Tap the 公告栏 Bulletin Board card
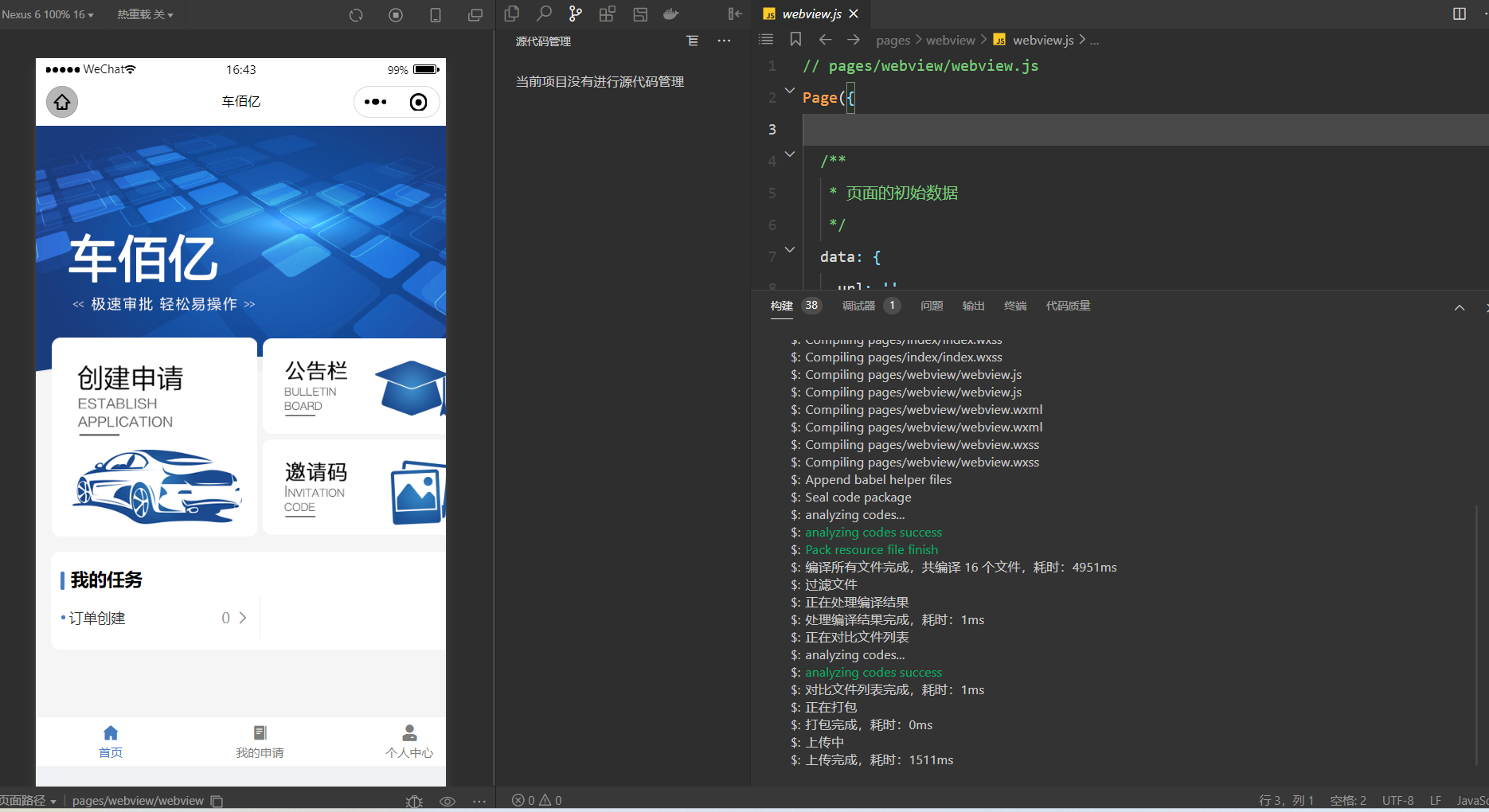Viewport: 1489px width, 812px height. click(x=354, y=386)
